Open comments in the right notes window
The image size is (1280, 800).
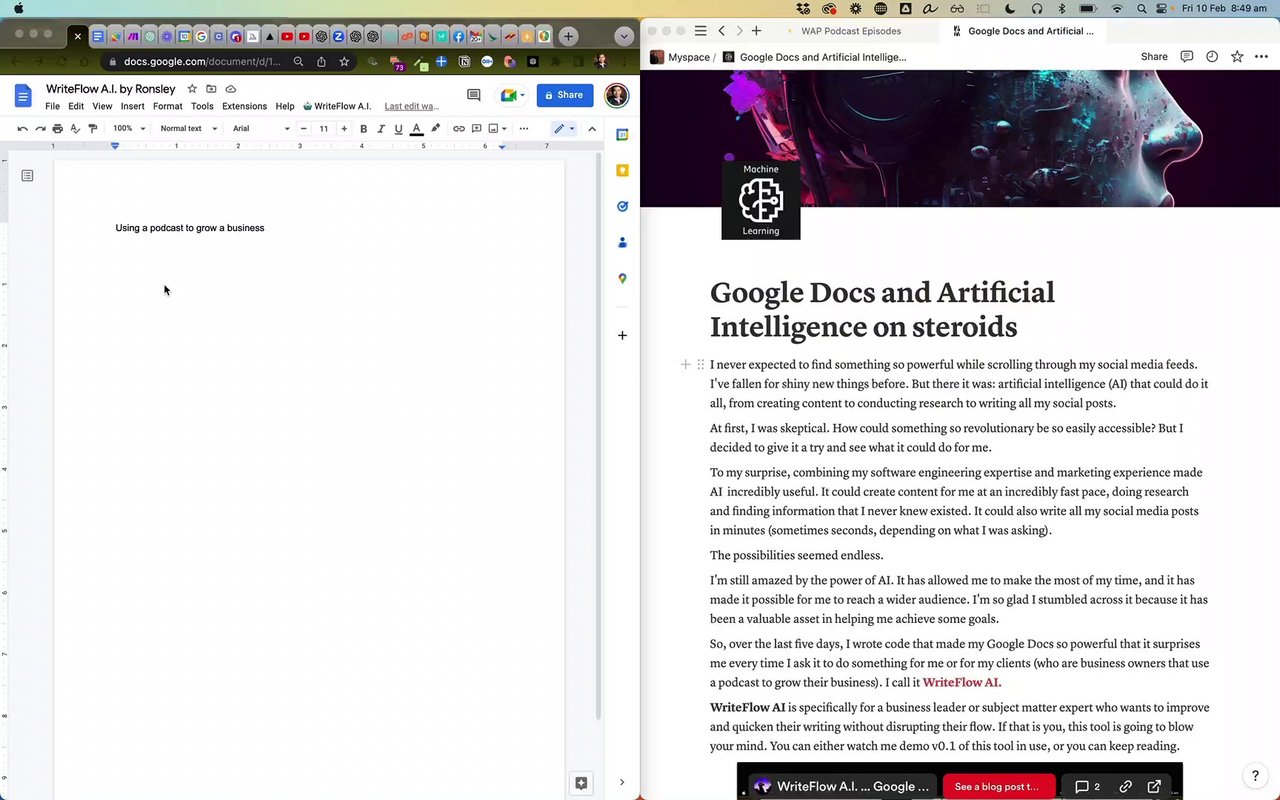tap(1187, 57)
